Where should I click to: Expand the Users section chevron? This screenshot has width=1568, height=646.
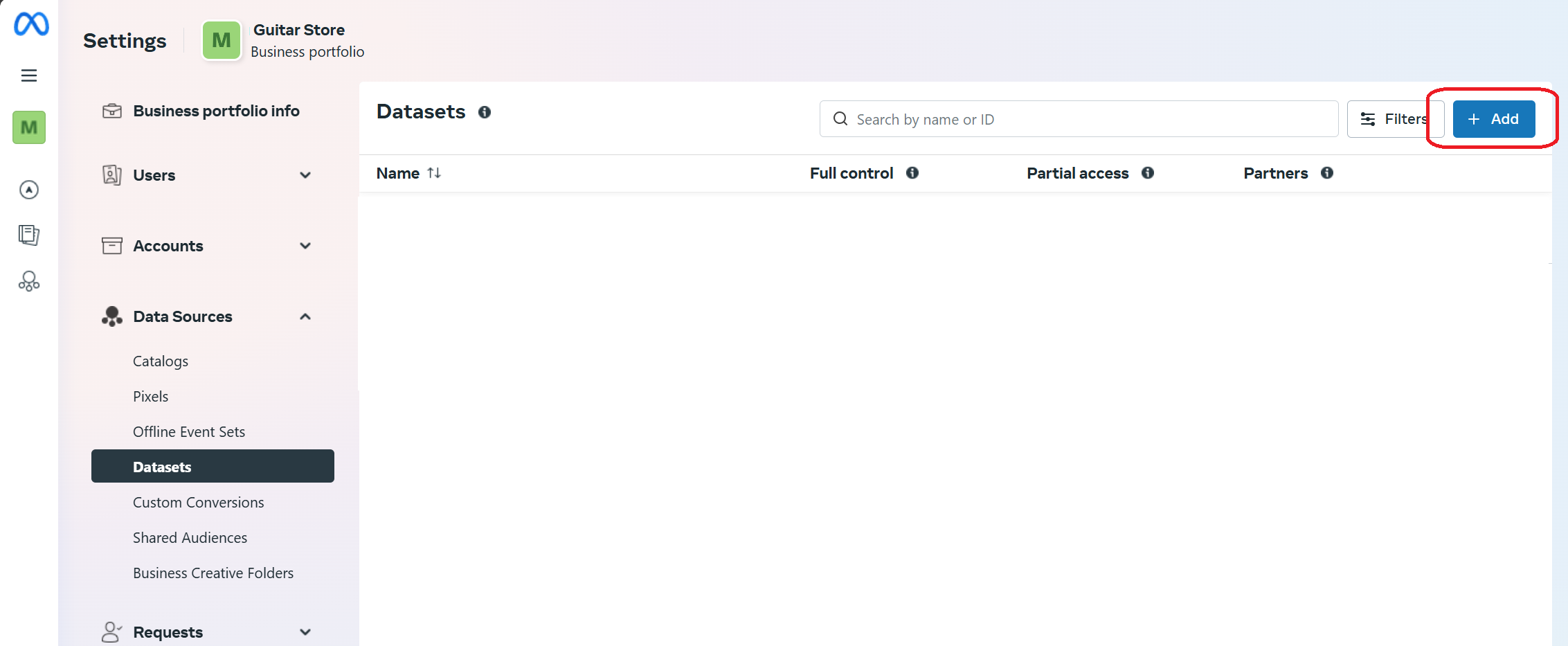click(305, 175)
